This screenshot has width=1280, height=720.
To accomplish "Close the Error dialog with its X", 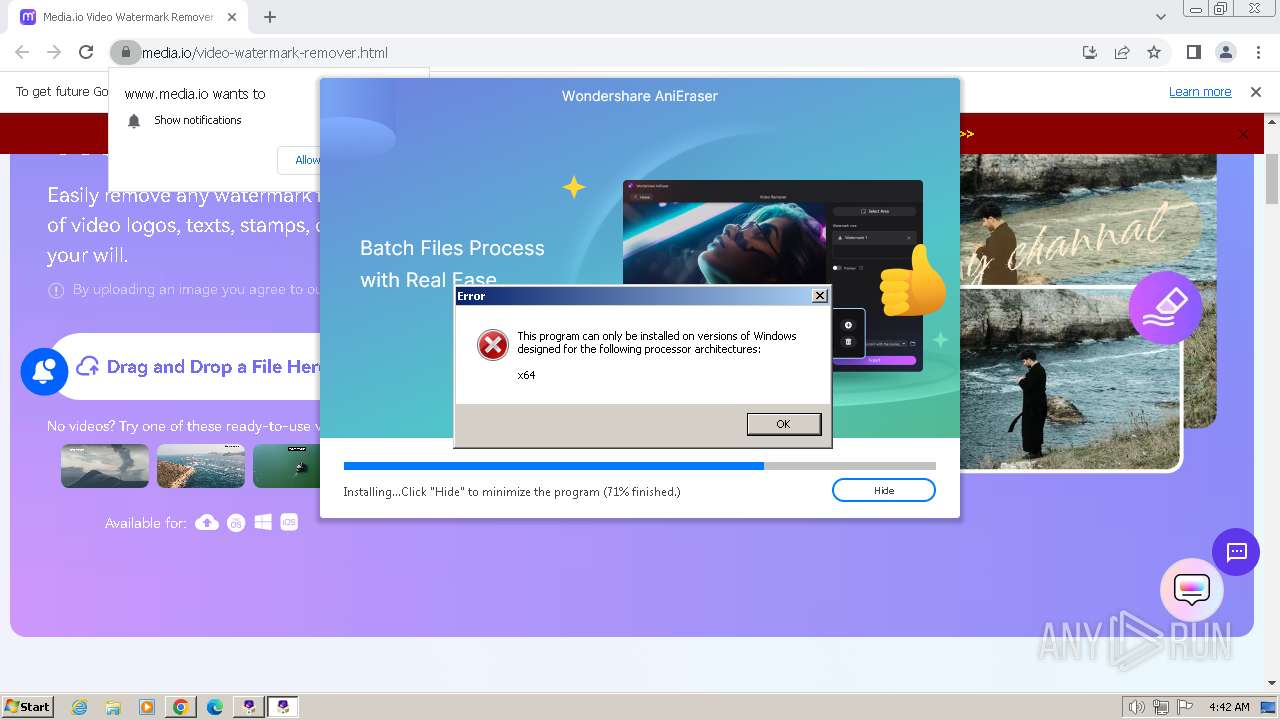I will coord(820,296).
